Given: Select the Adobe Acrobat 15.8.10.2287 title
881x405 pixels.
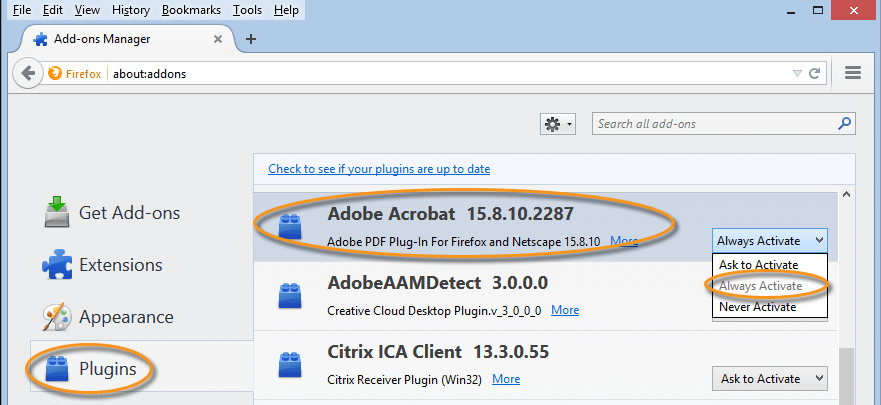Looking at the screenshot, I should point(451,214).
